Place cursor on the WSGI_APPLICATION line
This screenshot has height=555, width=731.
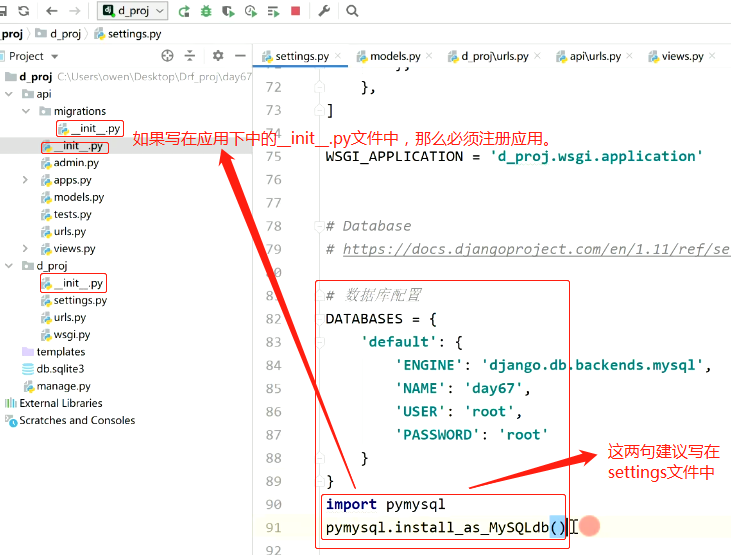pyautogui.click(x=514, y=157)
